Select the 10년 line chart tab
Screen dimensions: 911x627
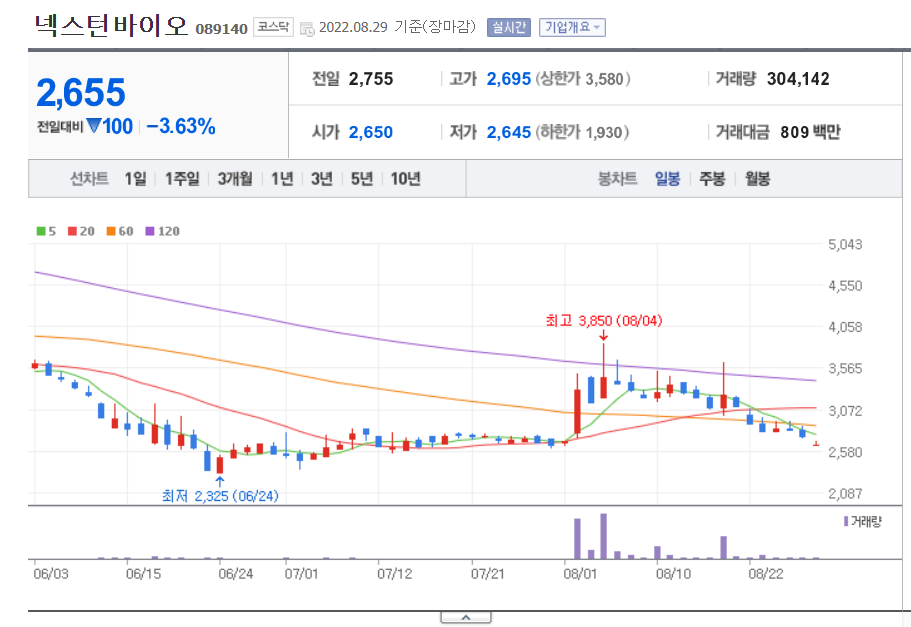point(405,179)
